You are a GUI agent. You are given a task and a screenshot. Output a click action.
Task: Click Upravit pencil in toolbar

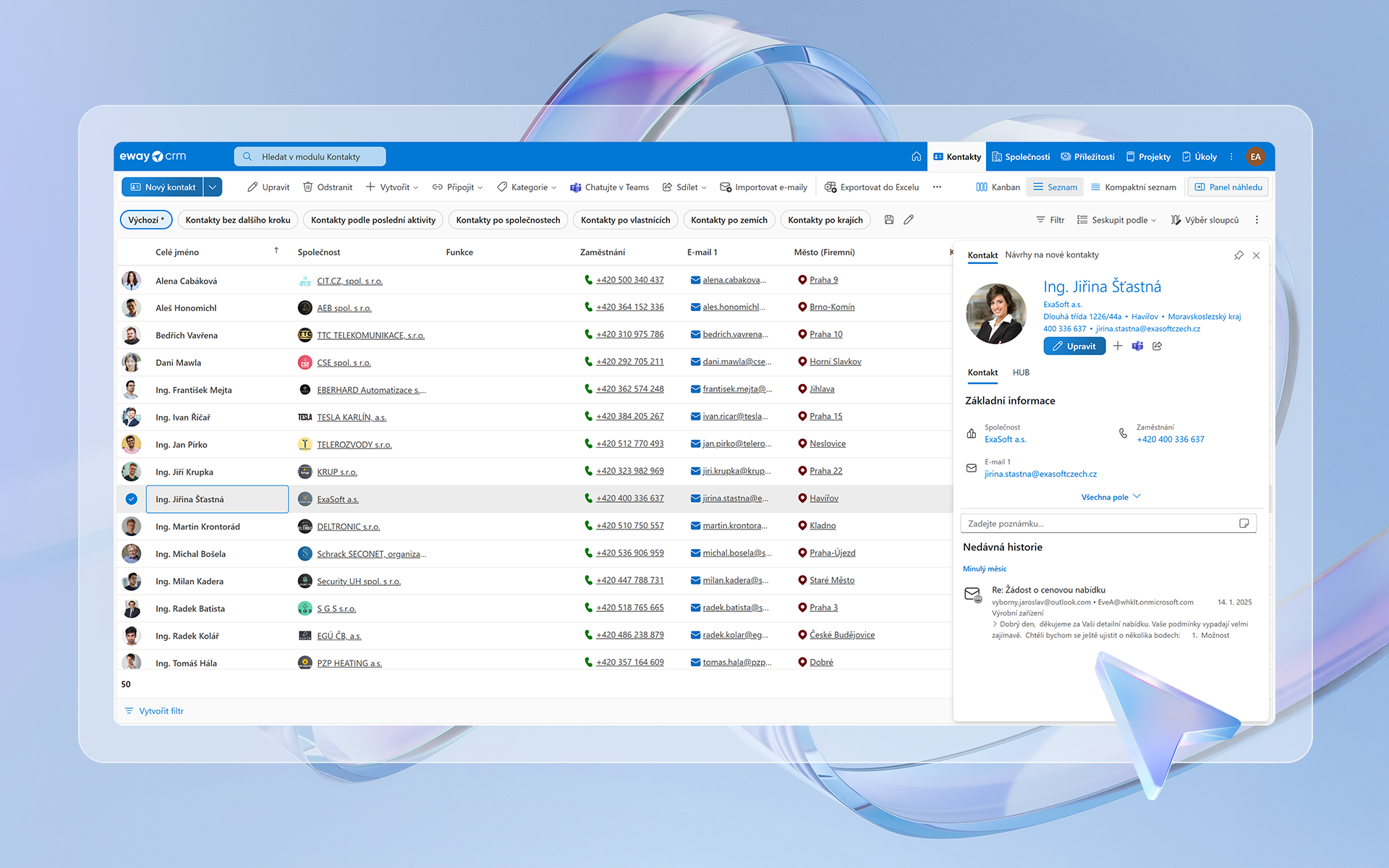(268, 187)
